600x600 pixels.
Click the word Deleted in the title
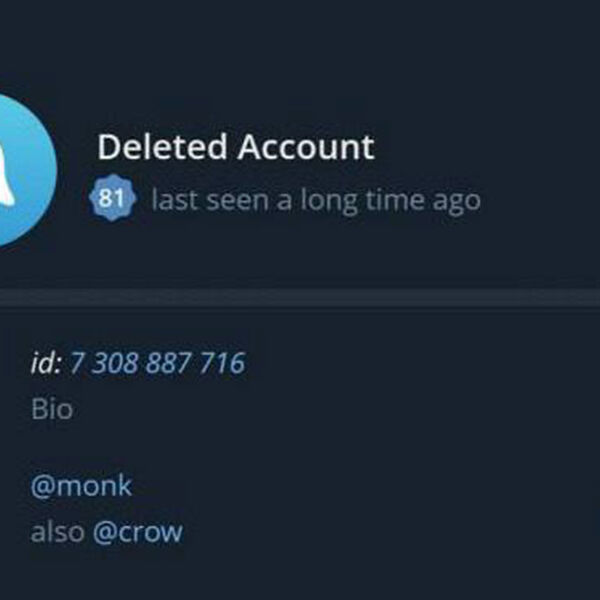pyautogui.click(x=162, y=147)
